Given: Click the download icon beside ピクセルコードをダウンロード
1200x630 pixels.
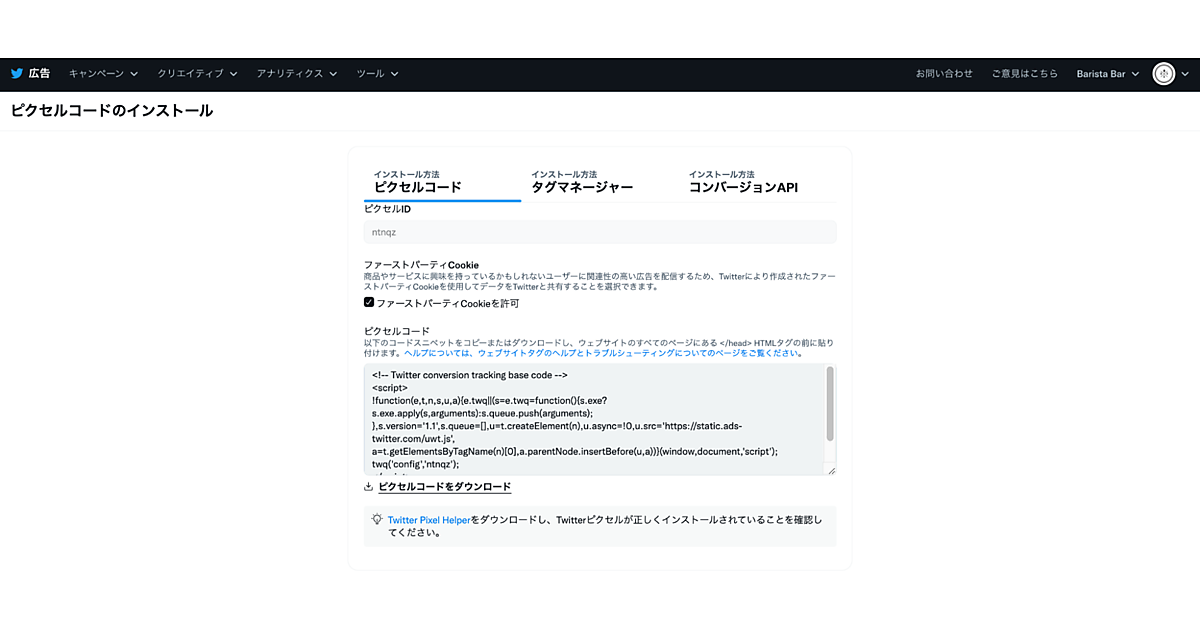Looking at the screenshot, I should pos(369,487).
